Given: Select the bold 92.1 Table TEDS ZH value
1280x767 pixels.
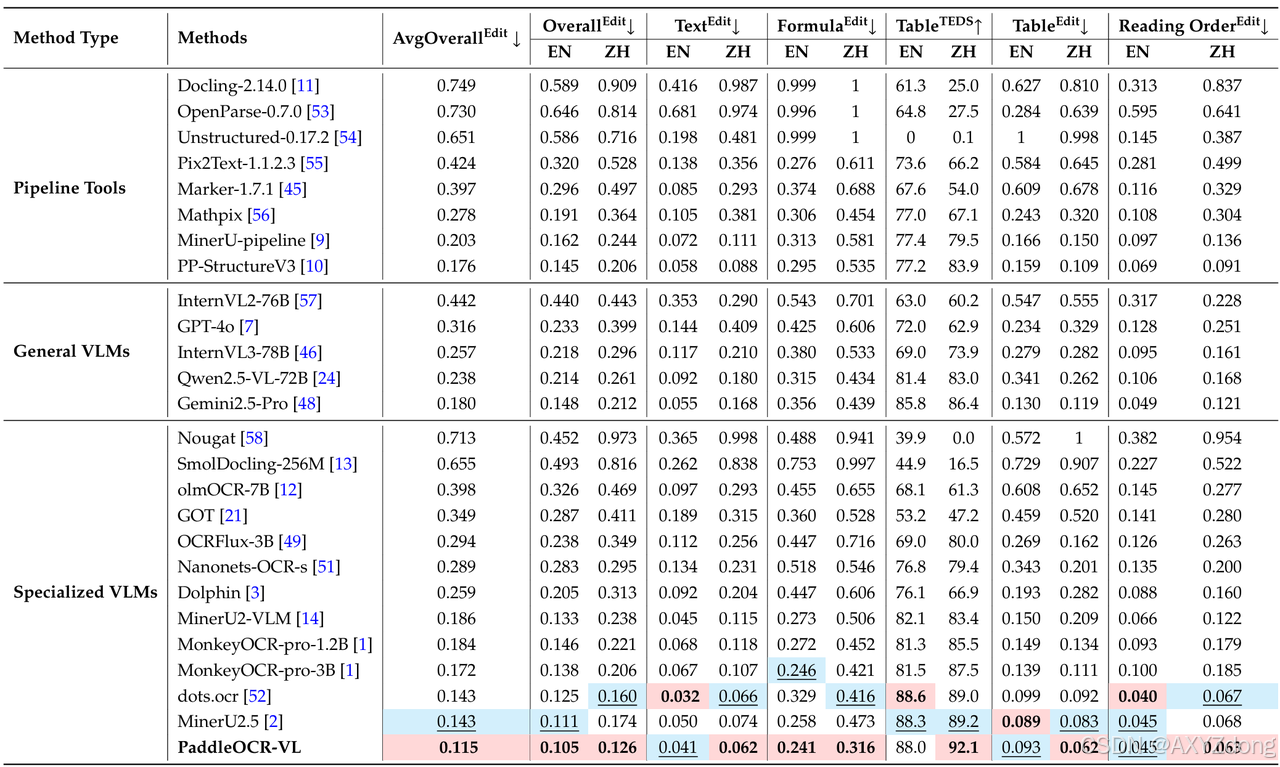Looking at the screenshot, I should click(x=963, y=747).
